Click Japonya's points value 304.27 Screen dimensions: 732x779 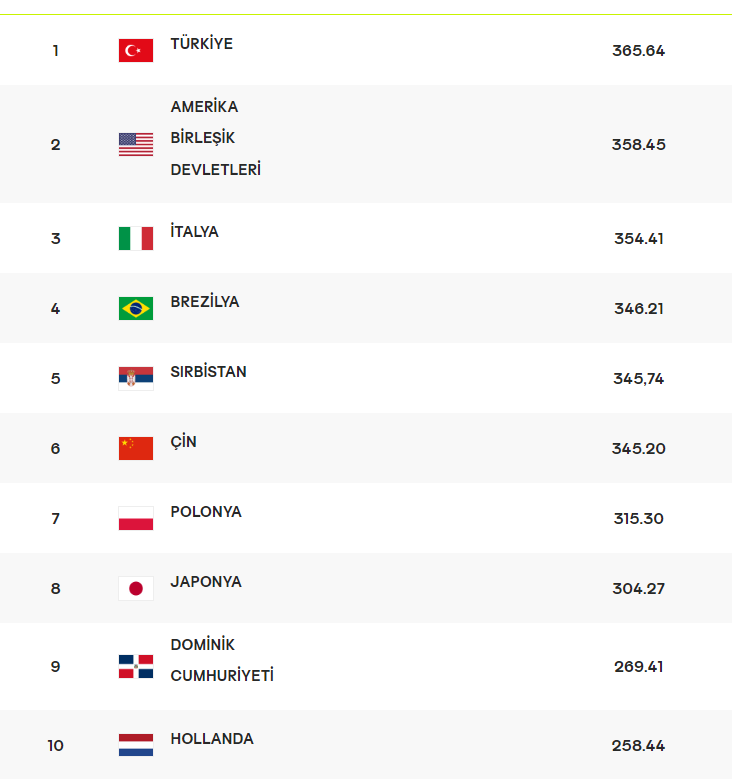pyautogui.click(x=638, y=588)
